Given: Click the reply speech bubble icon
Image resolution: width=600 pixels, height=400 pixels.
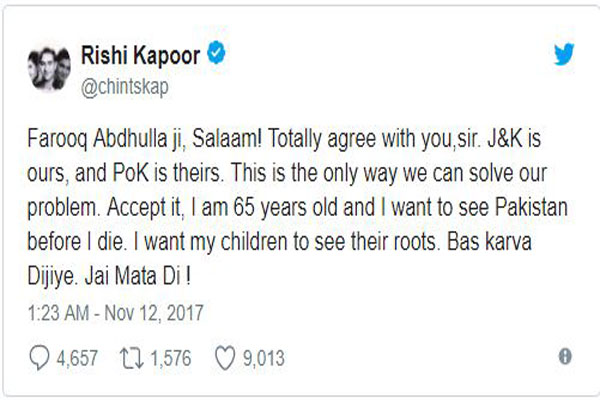Looking at the screenshot, I should click(39, 358).
